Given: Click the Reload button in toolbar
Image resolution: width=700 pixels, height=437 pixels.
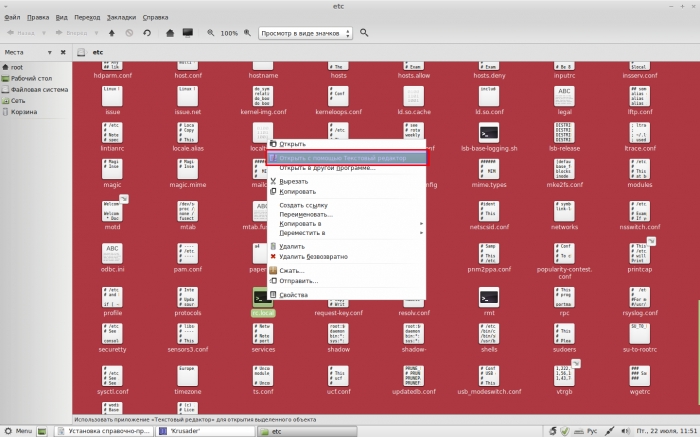Looking at the screenshot, I should 147,33.
